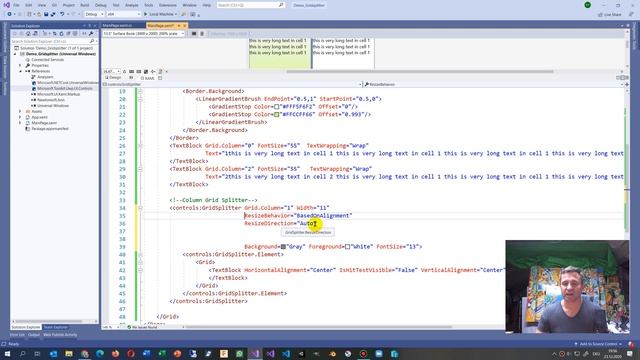Click the color swatch before #FFF5F6F2

(276, 107)
